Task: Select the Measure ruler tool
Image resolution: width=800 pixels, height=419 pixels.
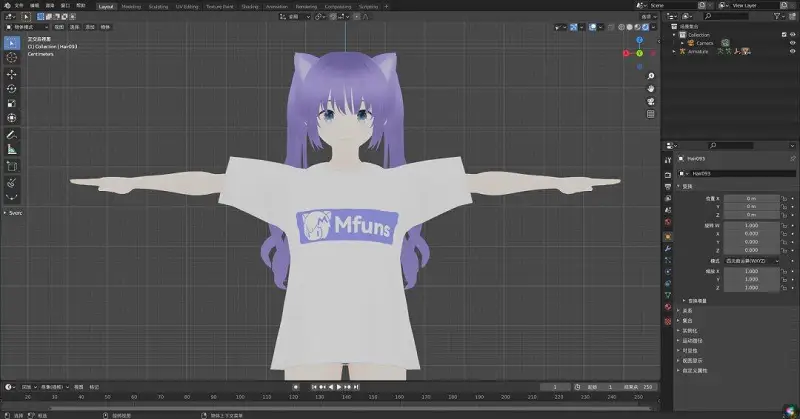Action: [x=12, y=150]
